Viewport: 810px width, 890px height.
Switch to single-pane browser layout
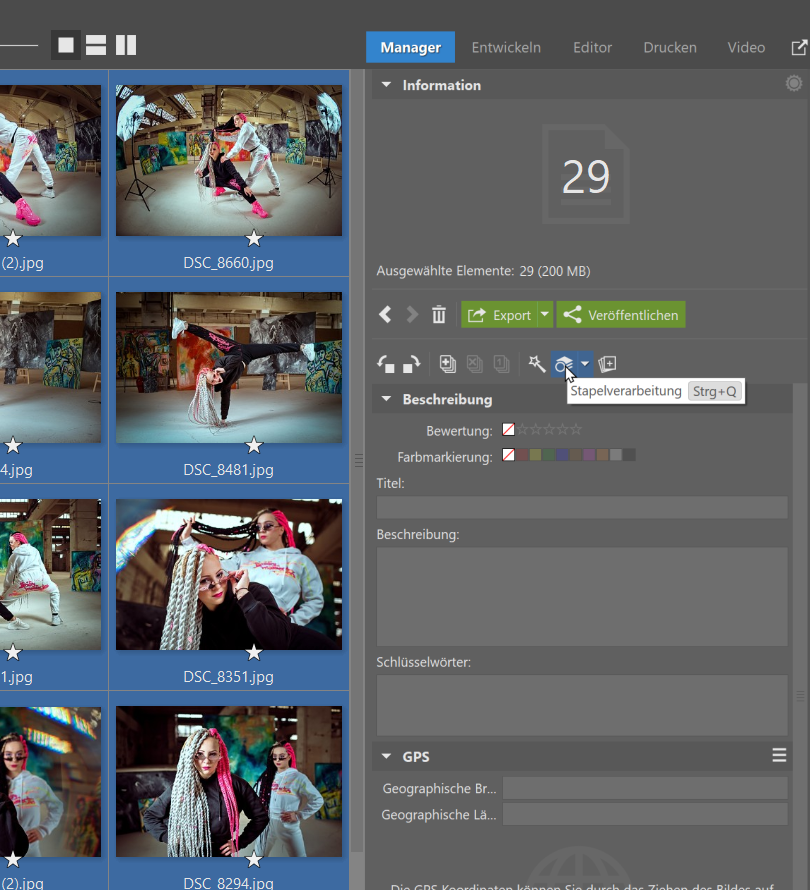(x=66, y=45)
